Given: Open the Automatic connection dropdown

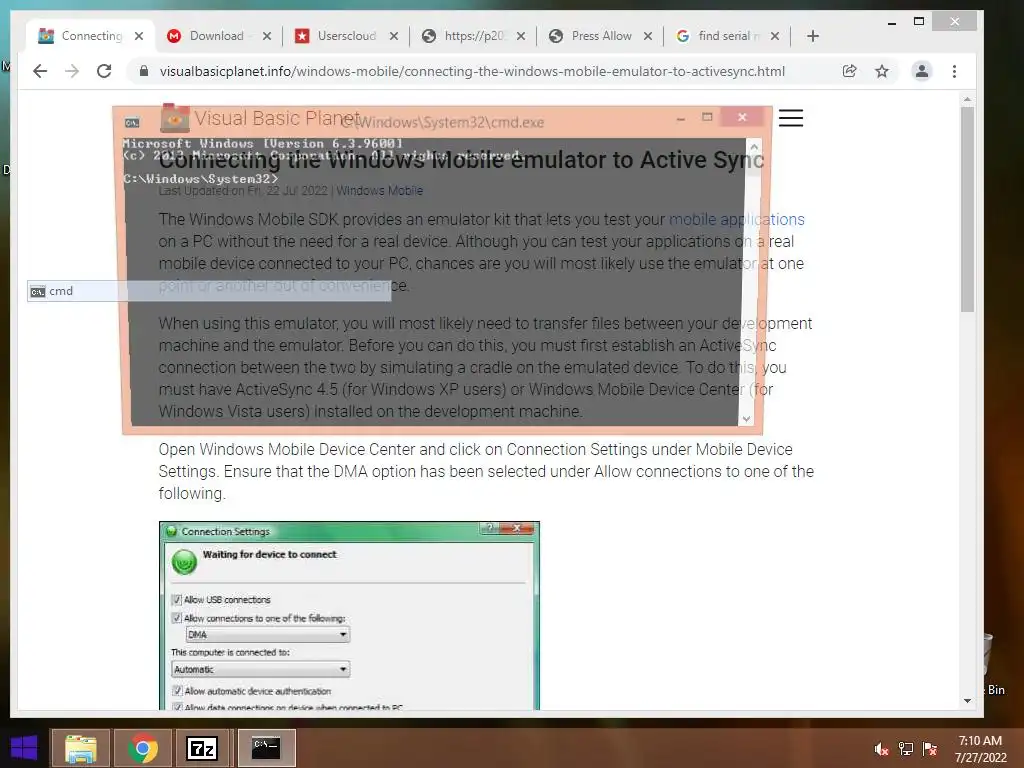Looking at the screenshot, I should coord(261,669).
